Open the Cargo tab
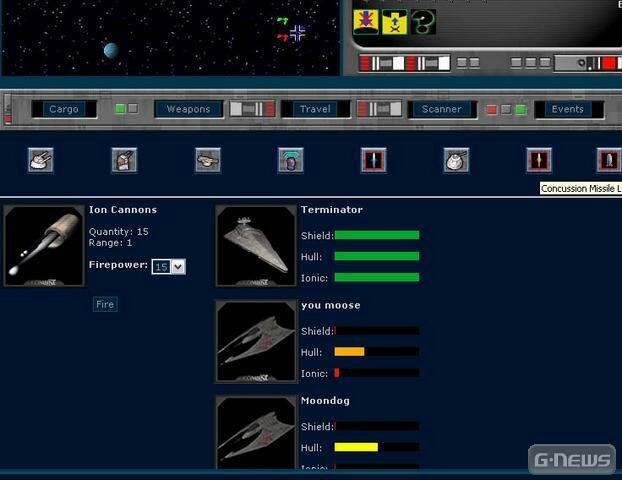This screenshot has width=622, height=480. 64,109
